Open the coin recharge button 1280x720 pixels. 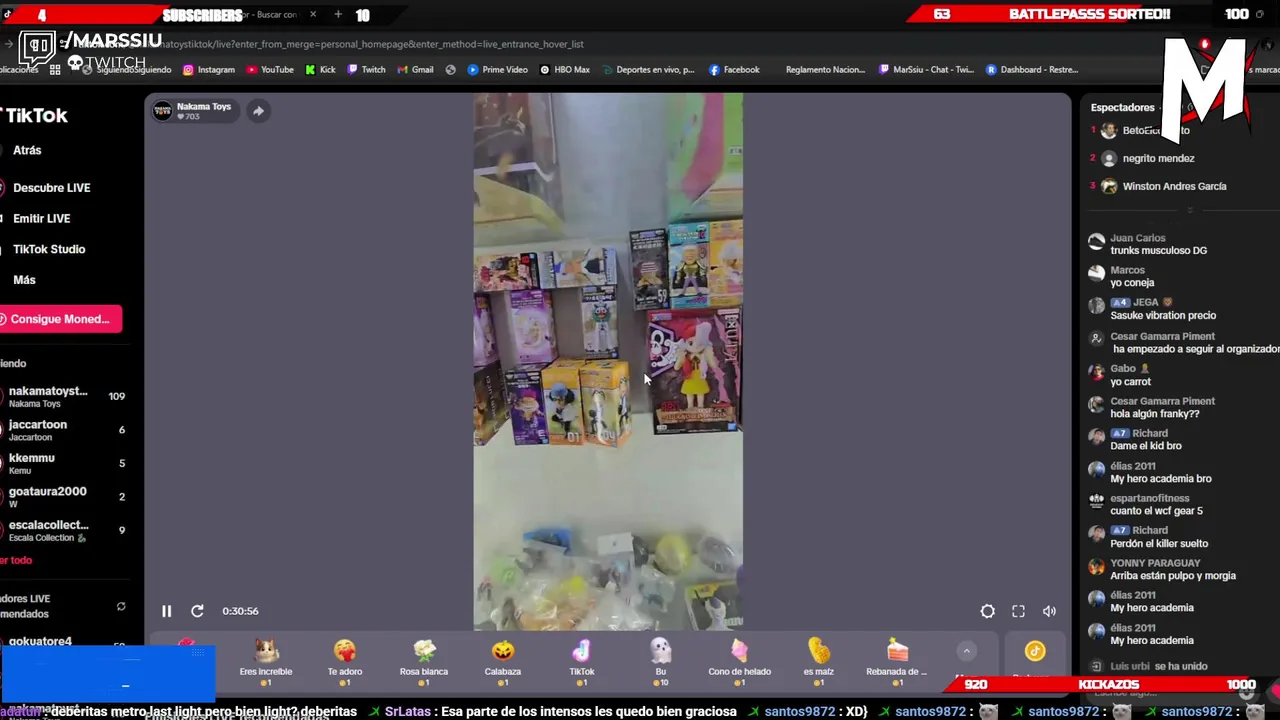tap(1034, 652)
